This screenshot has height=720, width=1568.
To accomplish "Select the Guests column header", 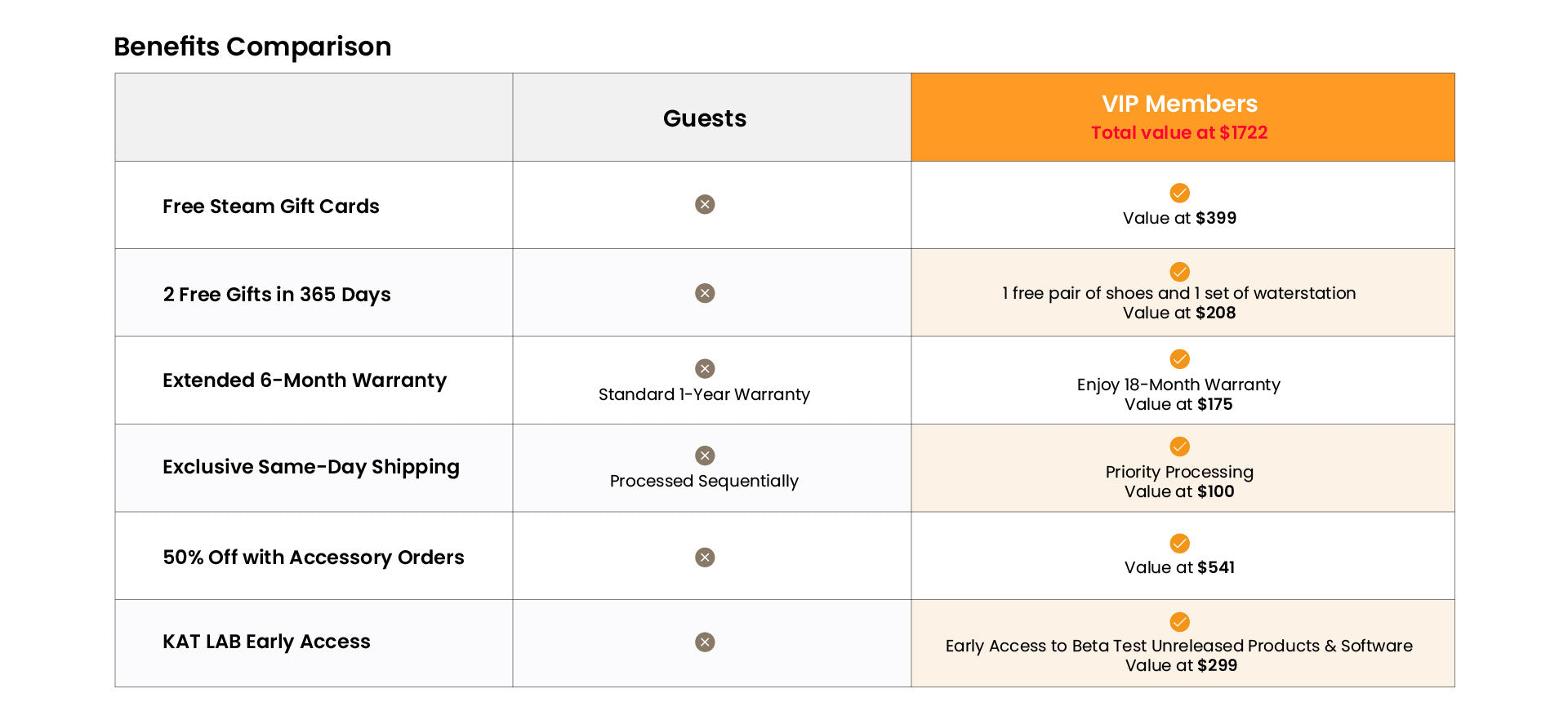I will 705,118.
